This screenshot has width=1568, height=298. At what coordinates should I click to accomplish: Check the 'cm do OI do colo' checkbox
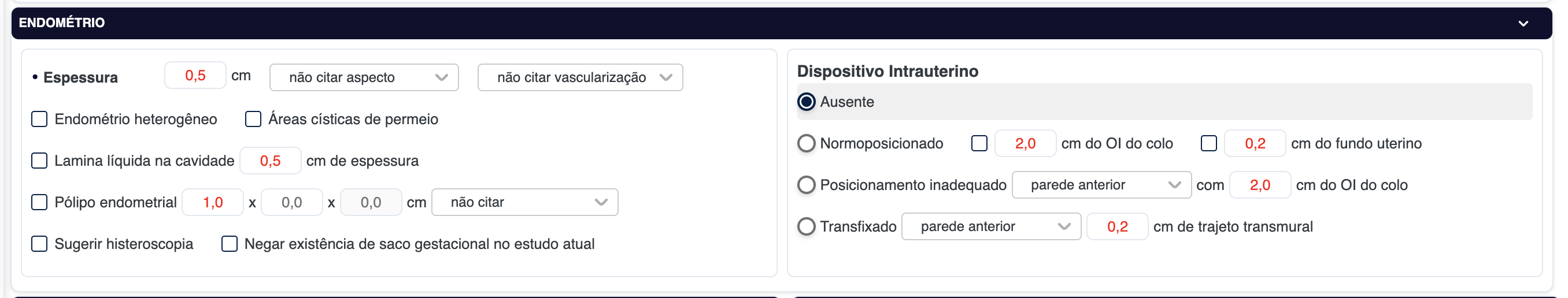pyautogui.click(x=979, y=144)
